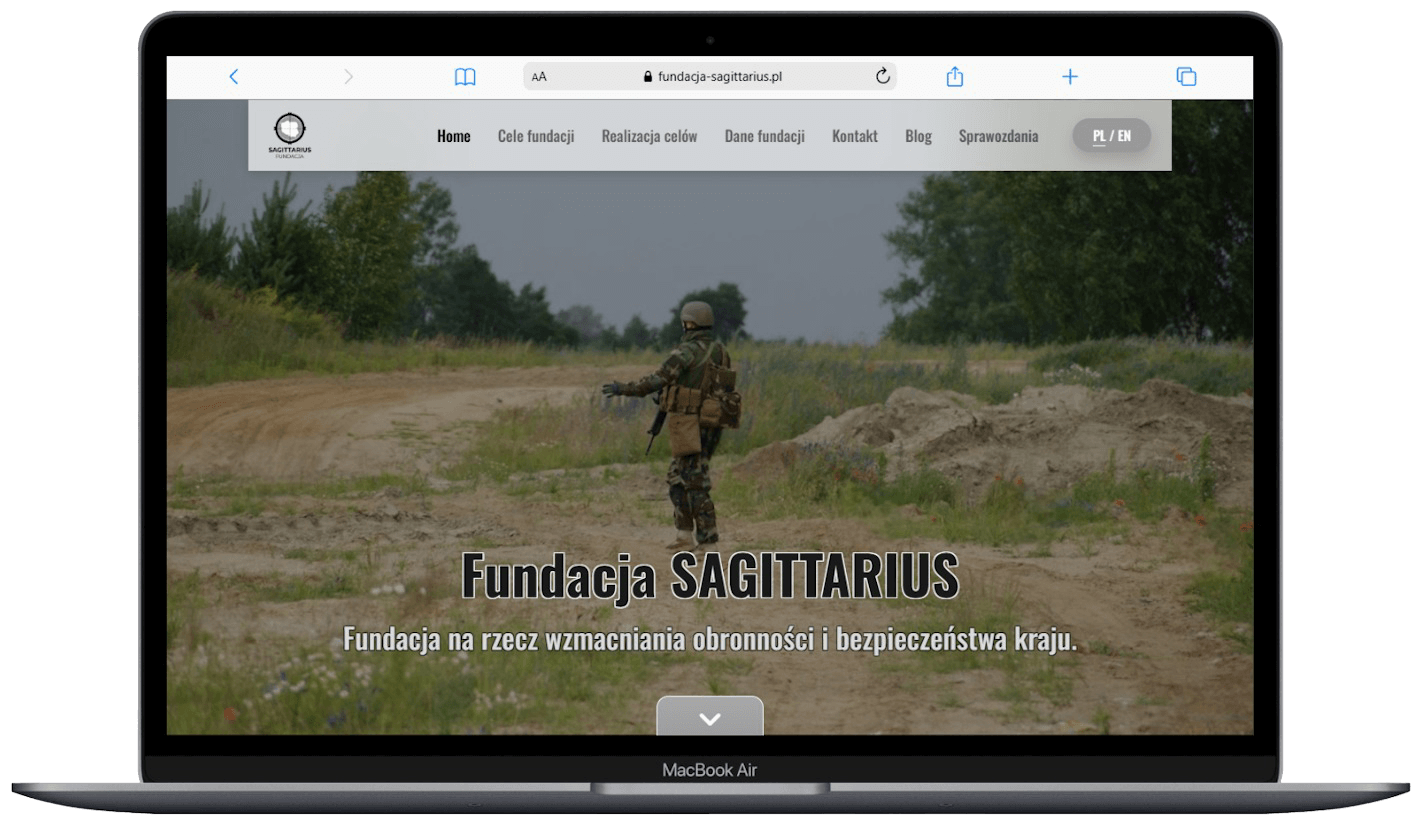Visit the Kontakt page
The width and height of the screenshot is (1418, 820).
(854, 137)
